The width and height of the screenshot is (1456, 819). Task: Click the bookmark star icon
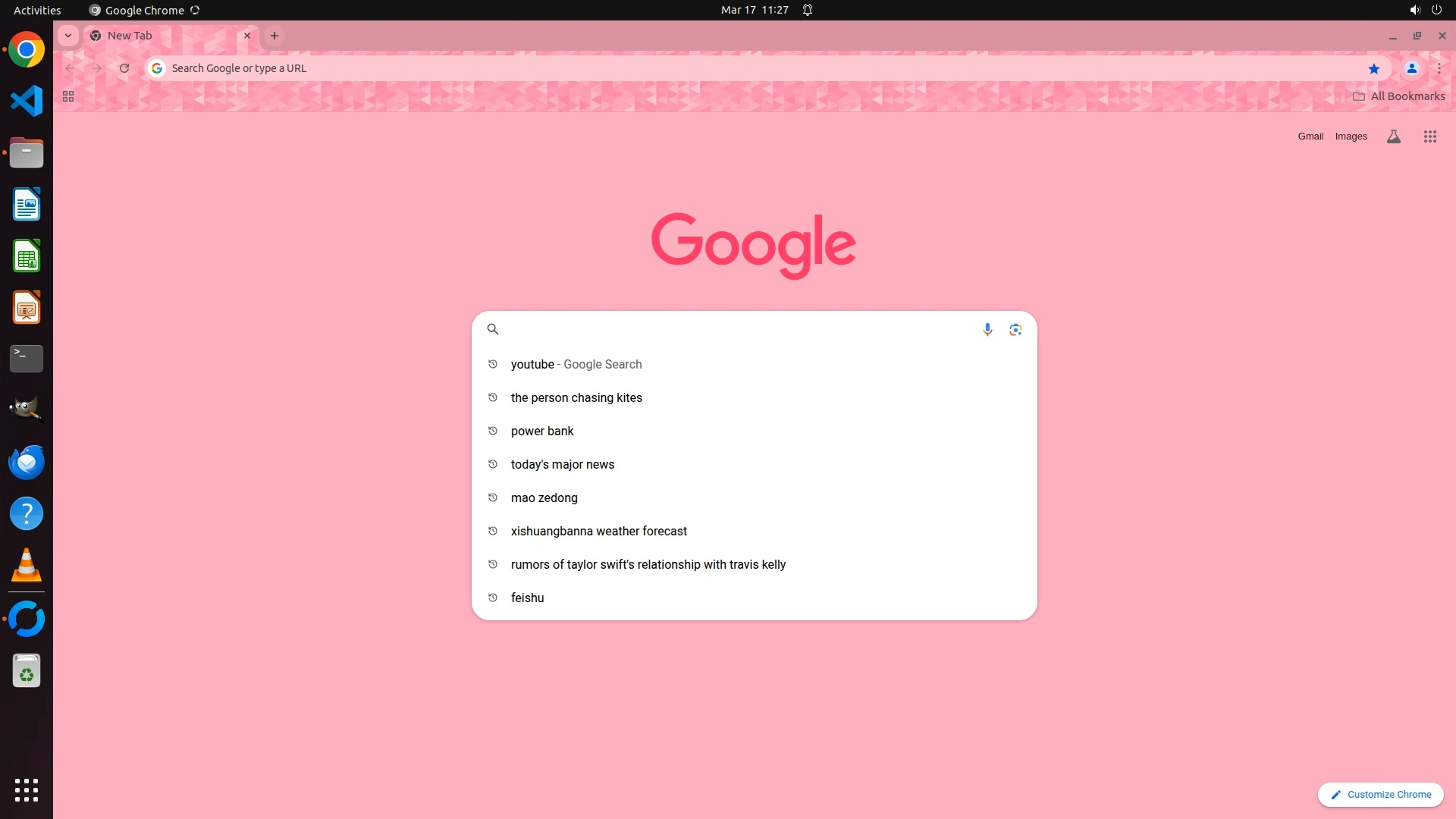click(x=1373, y=68)
